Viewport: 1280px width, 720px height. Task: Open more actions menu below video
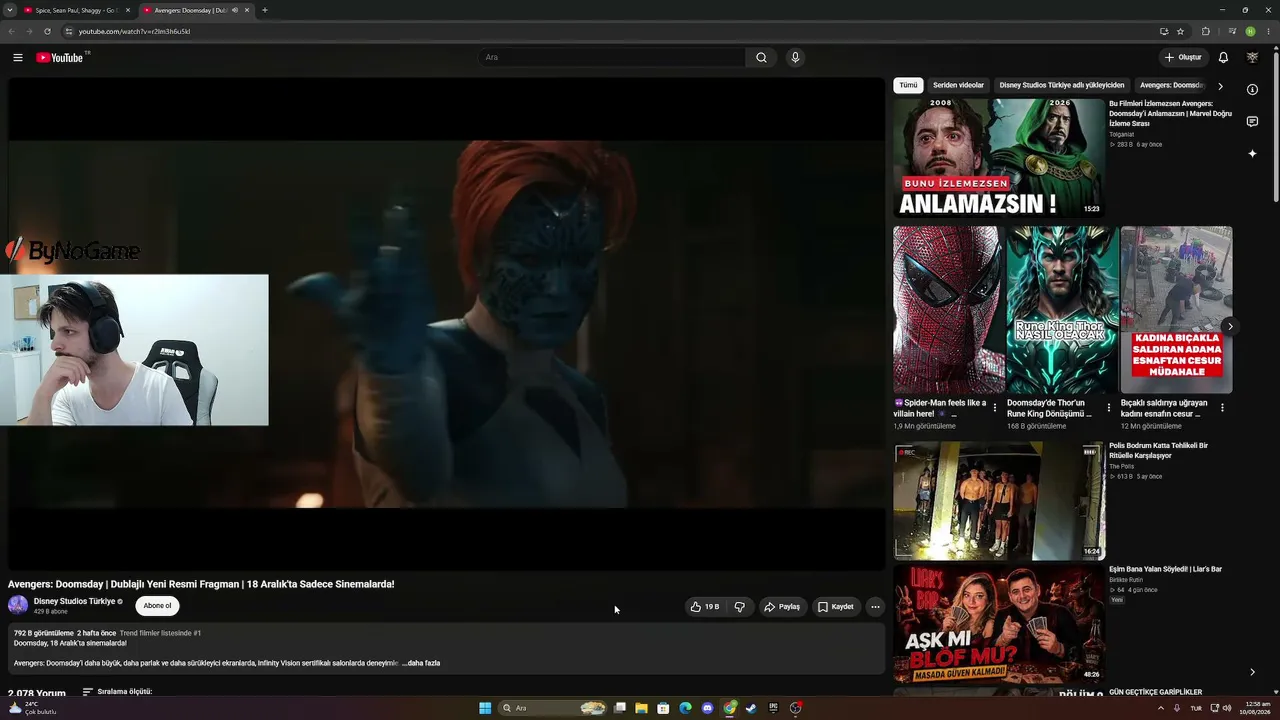point(875,607)
